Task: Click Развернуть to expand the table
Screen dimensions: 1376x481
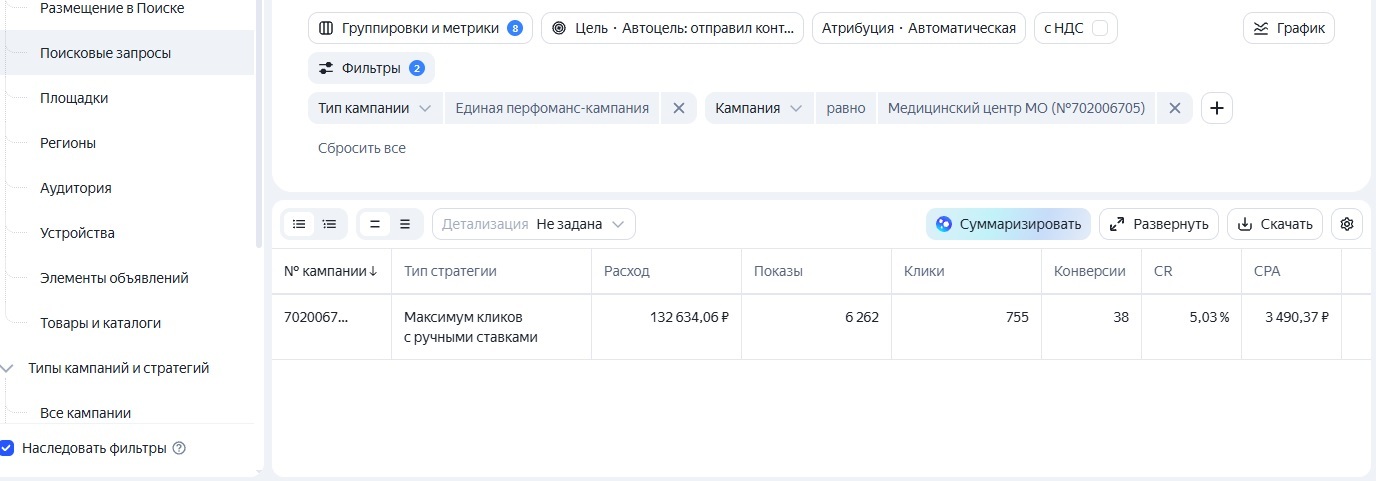Action: (1159, 224)
